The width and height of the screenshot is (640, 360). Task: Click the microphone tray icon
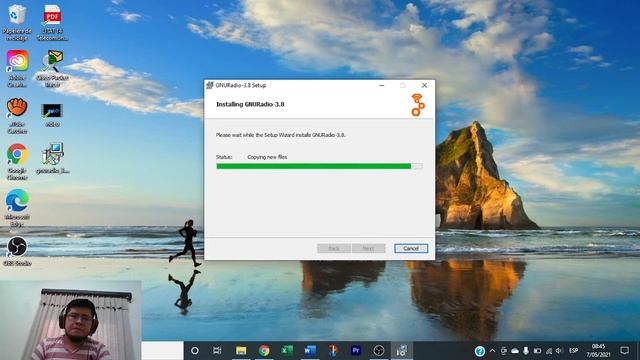[x=526, y=351]
